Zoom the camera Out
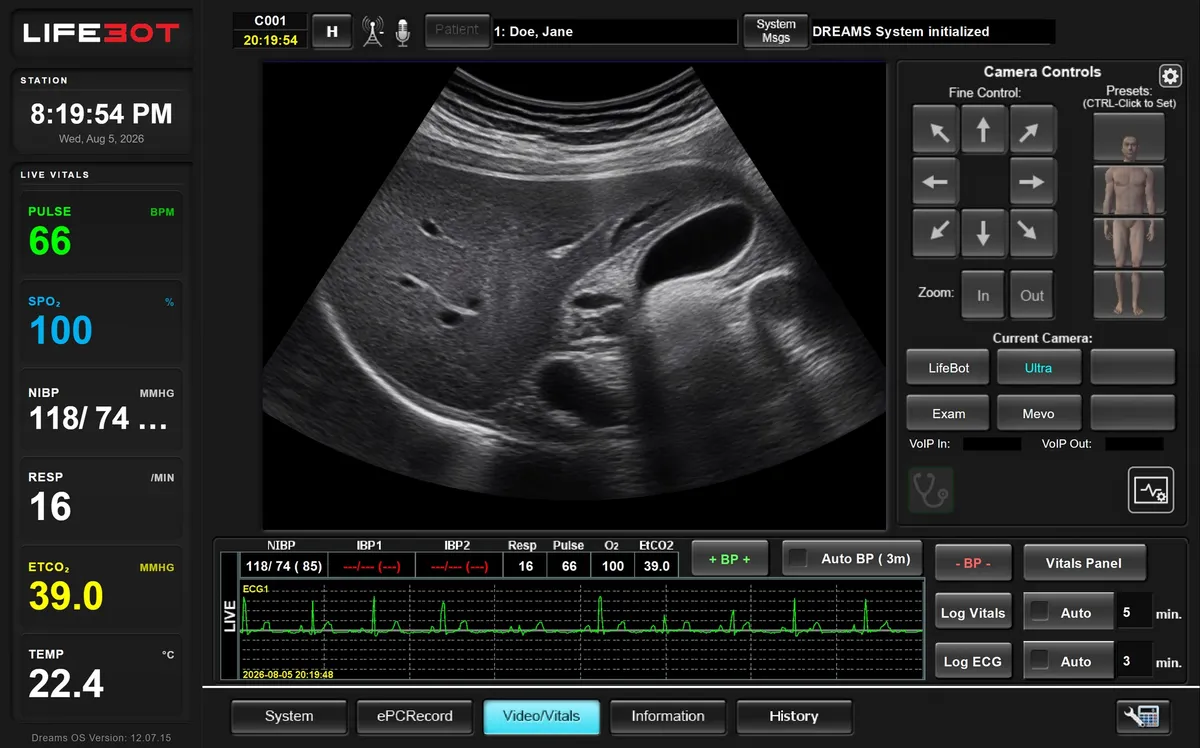Image resolution: width=1200 pixels, height=748 pixels. pos(1032,295)
